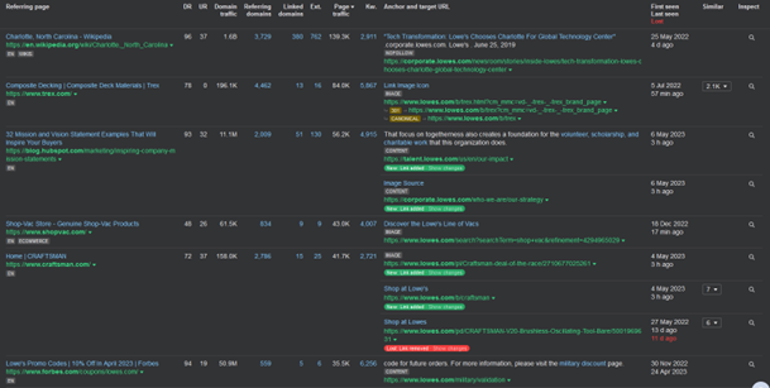Open 5,867 keywords for Trex row

click(x=368, y=85)
